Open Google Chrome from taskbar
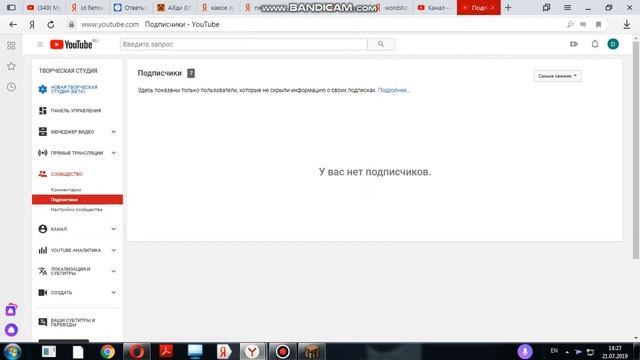Viewport: 640px width, 360px height. pyautogui.click(x=108, y=351)
